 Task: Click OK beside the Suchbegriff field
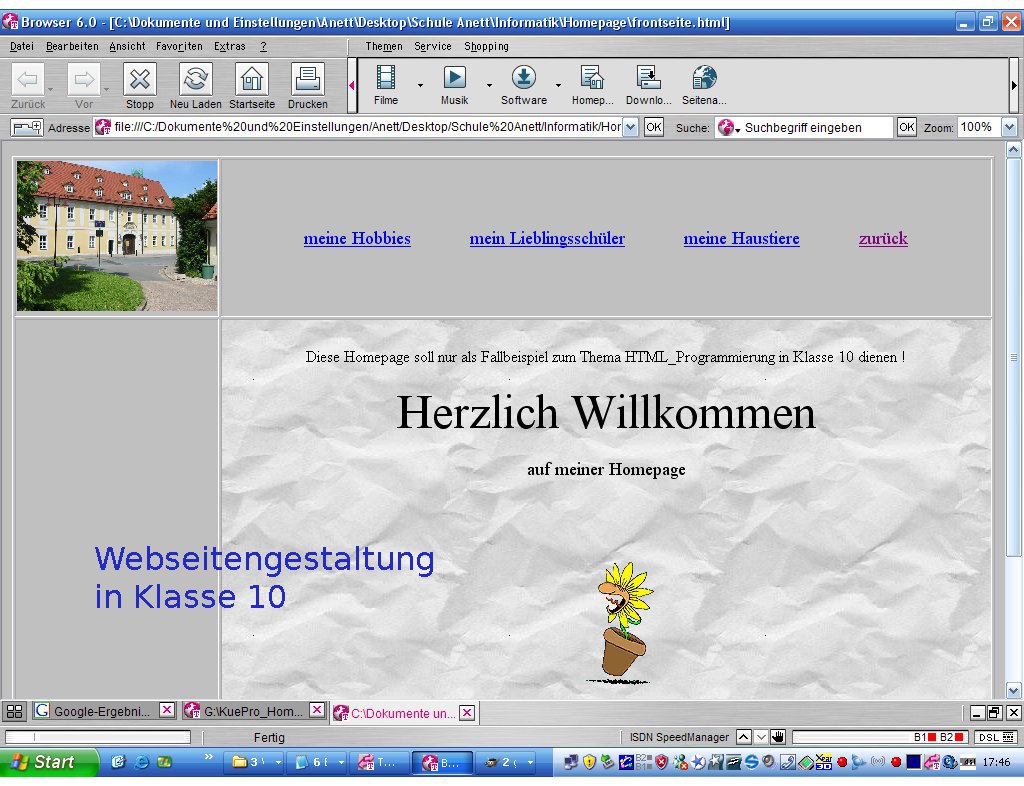[906, 127]
